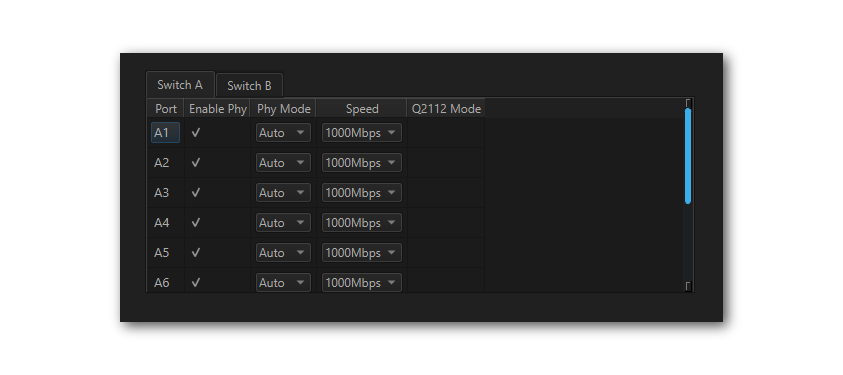Click the blue vertical scrollbar thumb

point(688,156)
